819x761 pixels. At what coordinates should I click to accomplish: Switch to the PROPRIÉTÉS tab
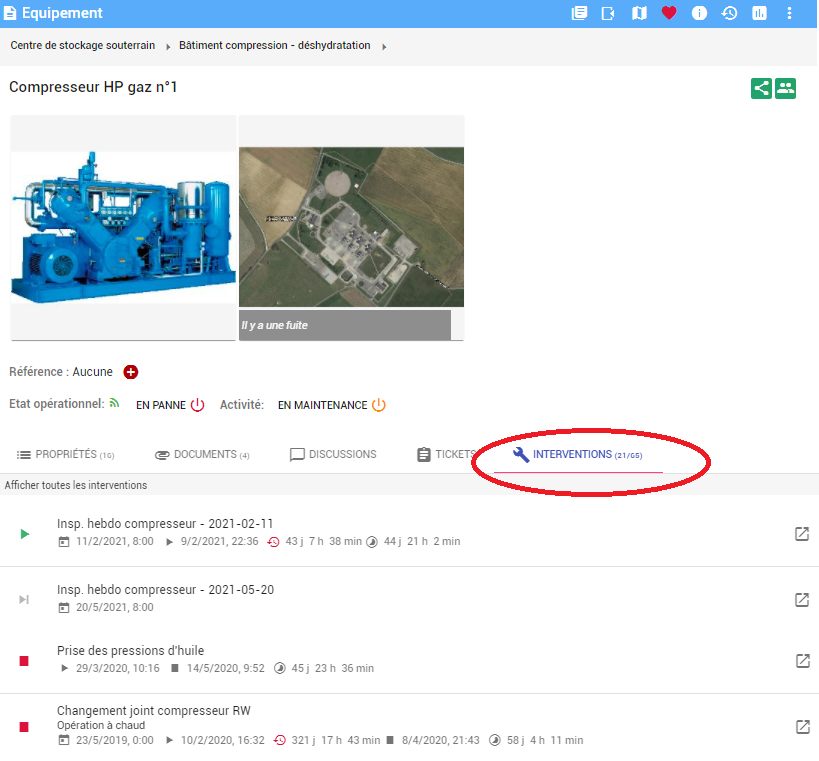65,454
